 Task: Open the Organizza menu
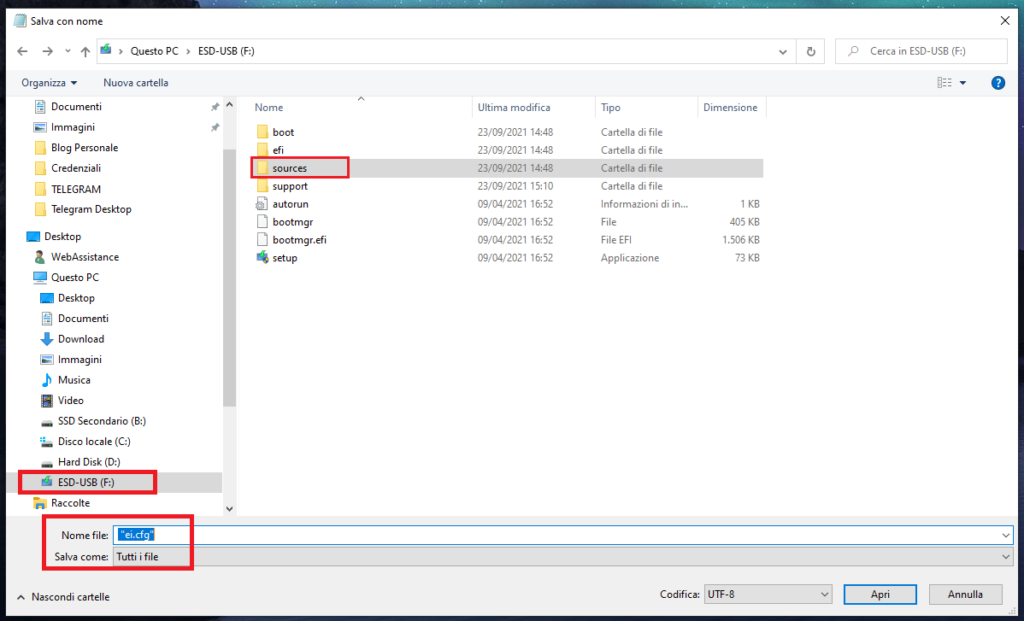coord(49,83)
